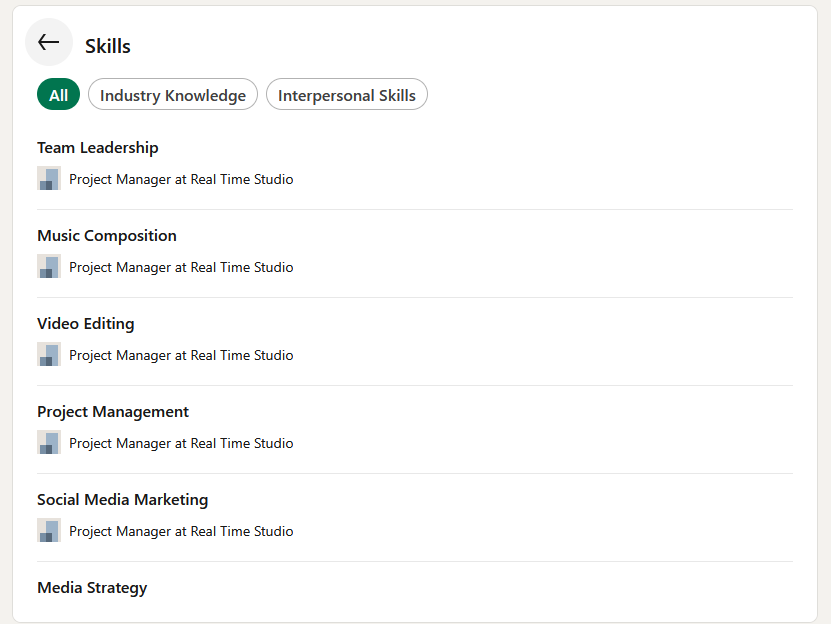Open Project Manager role under Project Management
This screenshot has height=624, width=831.
(x=181, y=443)
